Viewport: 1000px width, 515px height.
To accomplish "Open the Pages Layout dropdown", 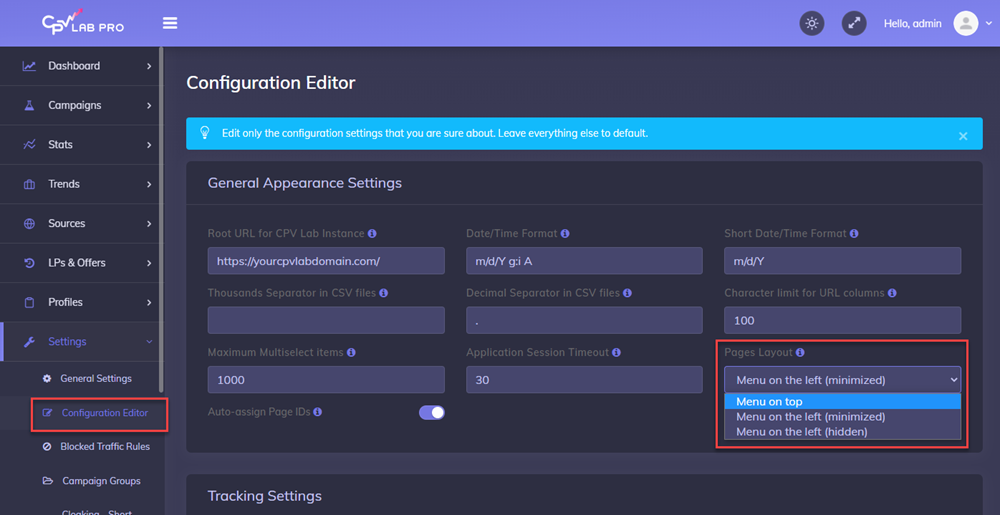I will [842, 380].
